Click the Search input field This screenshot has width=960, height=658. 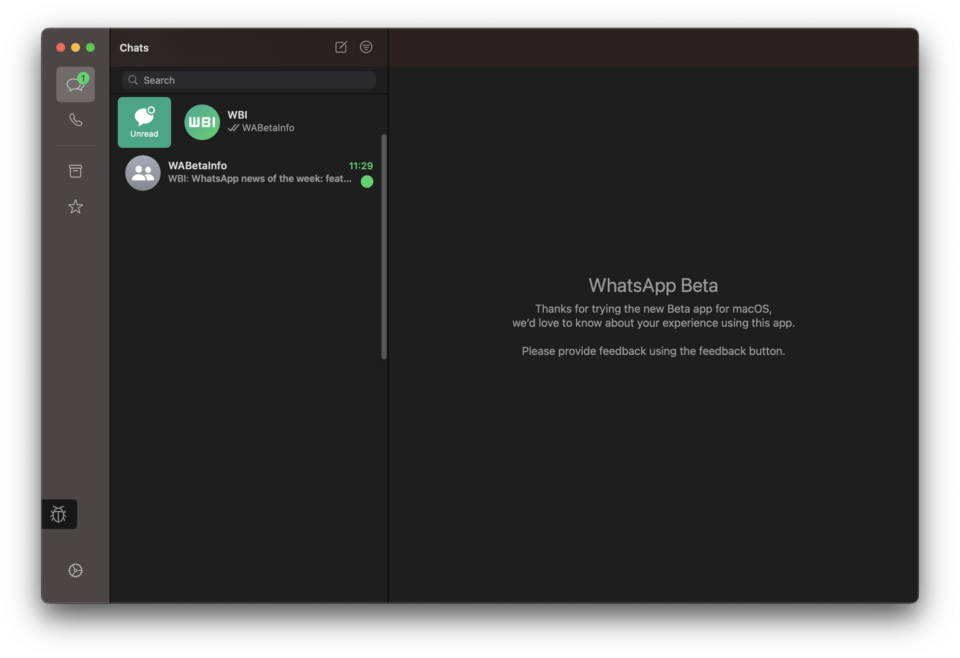[250, 80]
